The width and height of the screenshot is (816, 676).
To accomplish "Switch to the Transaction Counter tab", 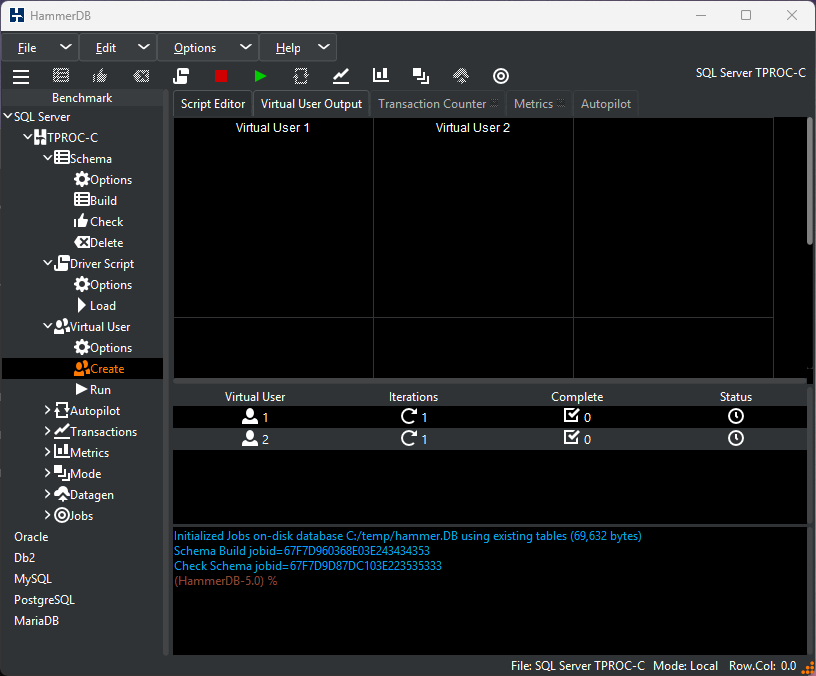I will click(438, 104).
